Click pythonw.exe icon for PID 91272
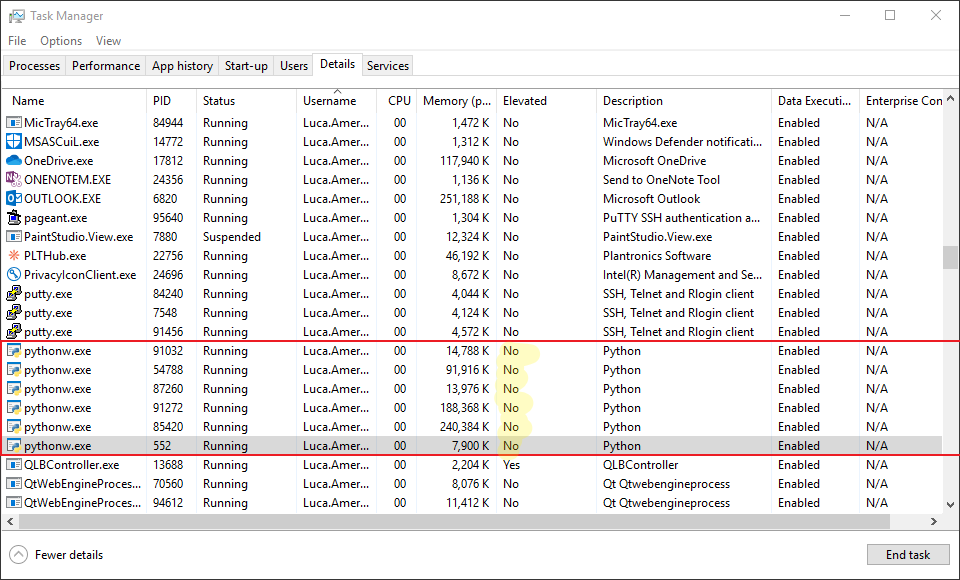Viewport: 960px width, 580px height. click(x=13, y=408)
